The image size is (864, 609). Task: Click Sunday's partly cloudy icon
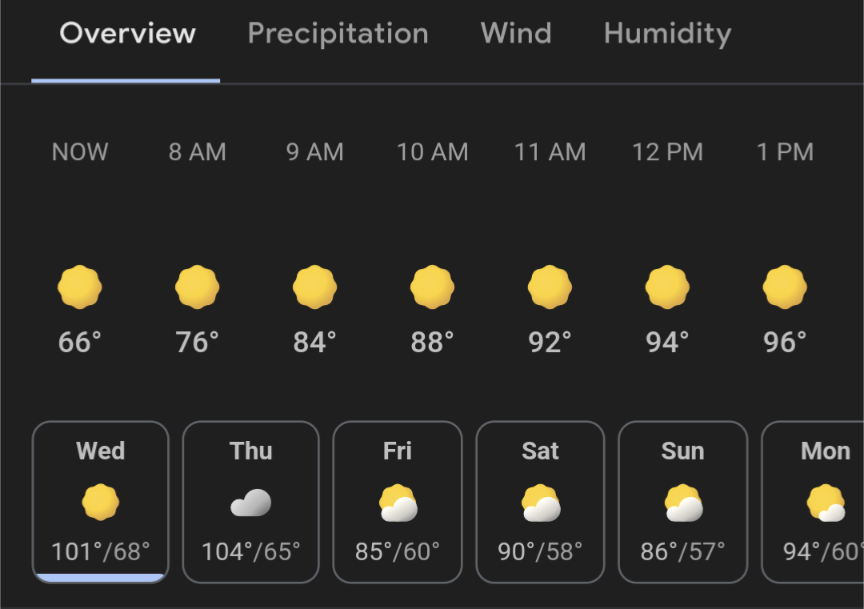point(683,503)
